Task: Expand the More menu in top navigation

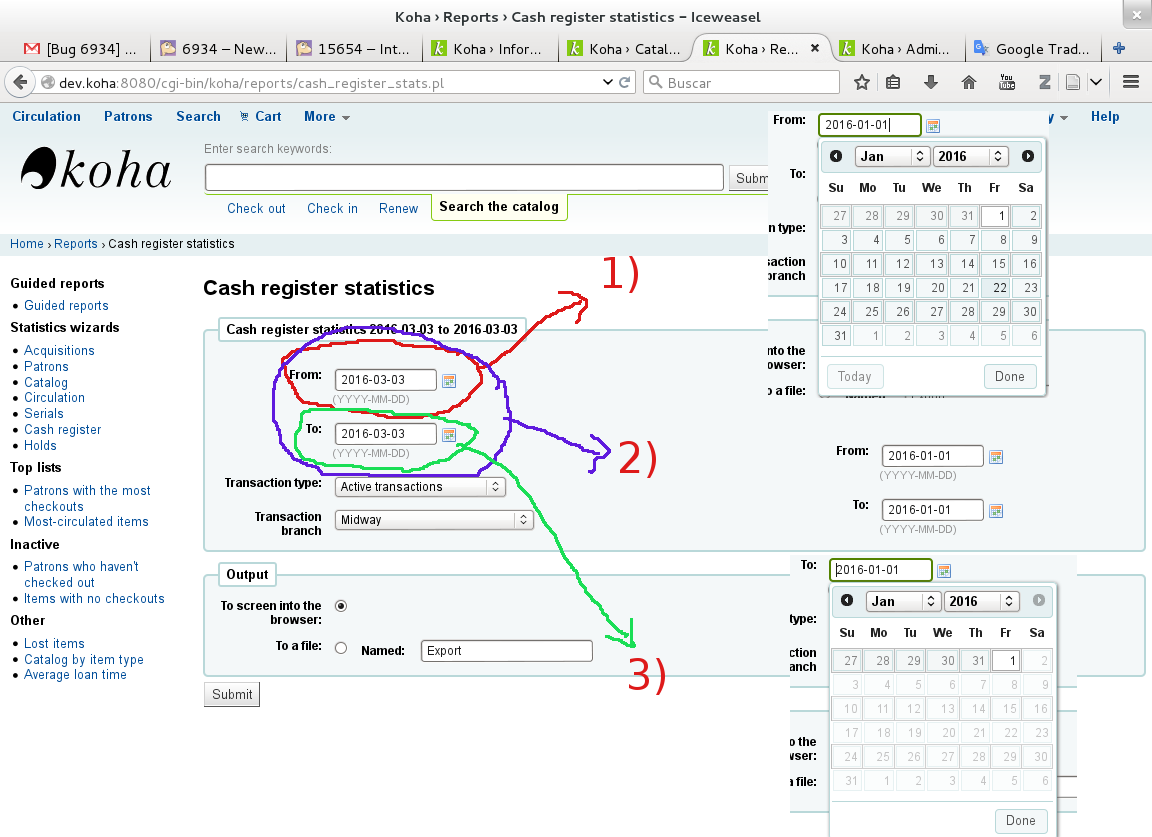Action: (326, 117)
